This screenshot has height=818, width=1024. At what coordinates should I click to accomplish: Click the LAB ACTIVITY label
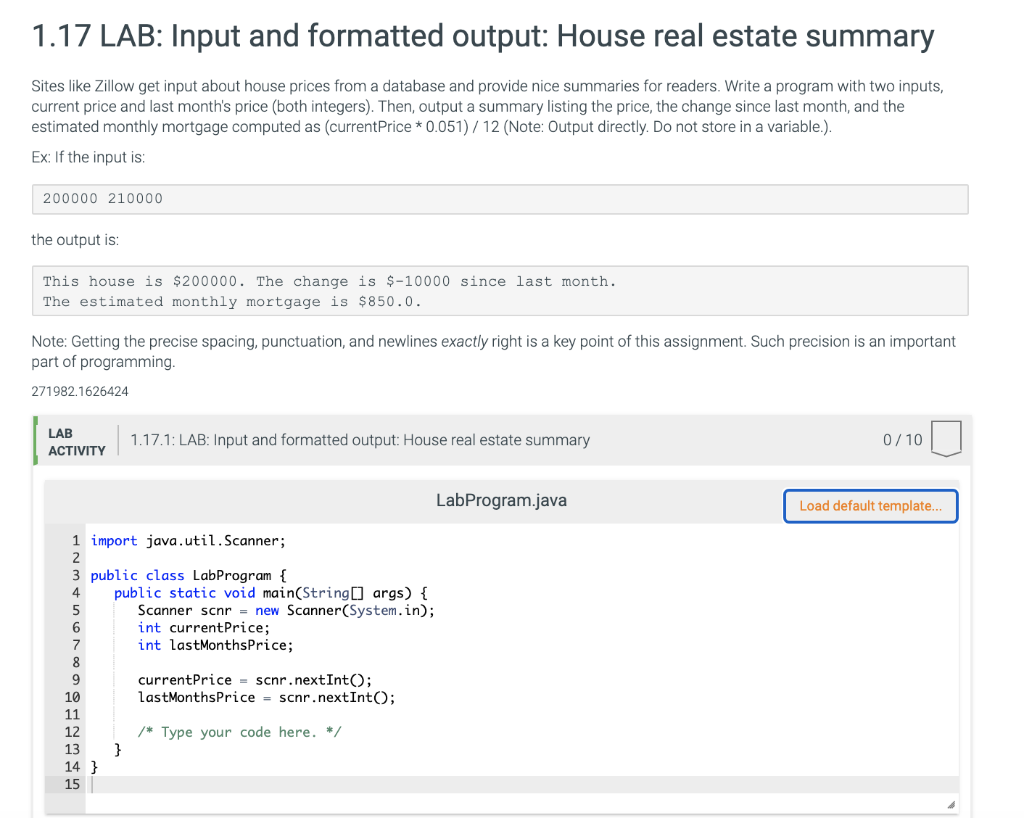(75, 440)
